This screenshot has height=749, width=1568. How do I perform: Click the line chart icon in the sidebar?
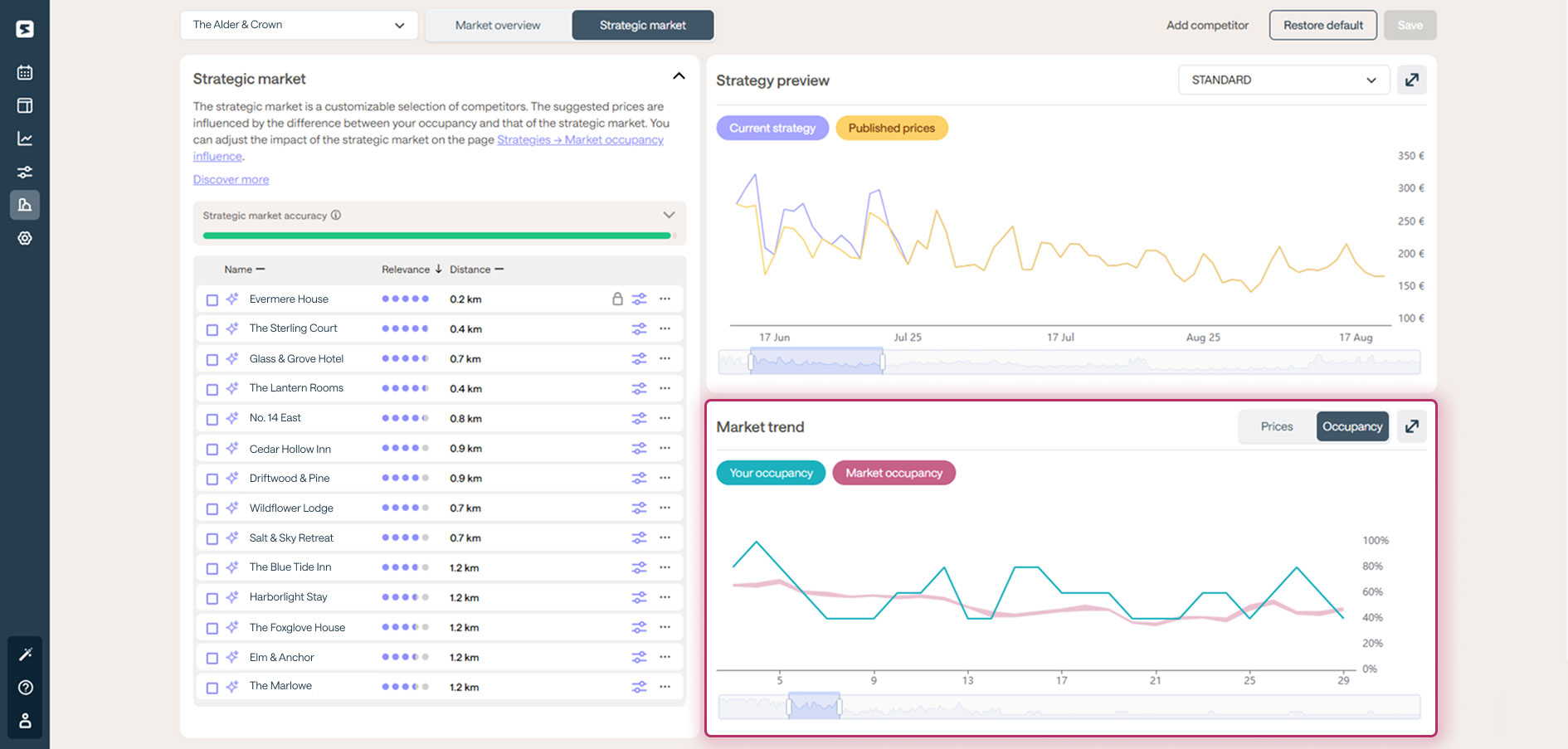coord(25,139)
